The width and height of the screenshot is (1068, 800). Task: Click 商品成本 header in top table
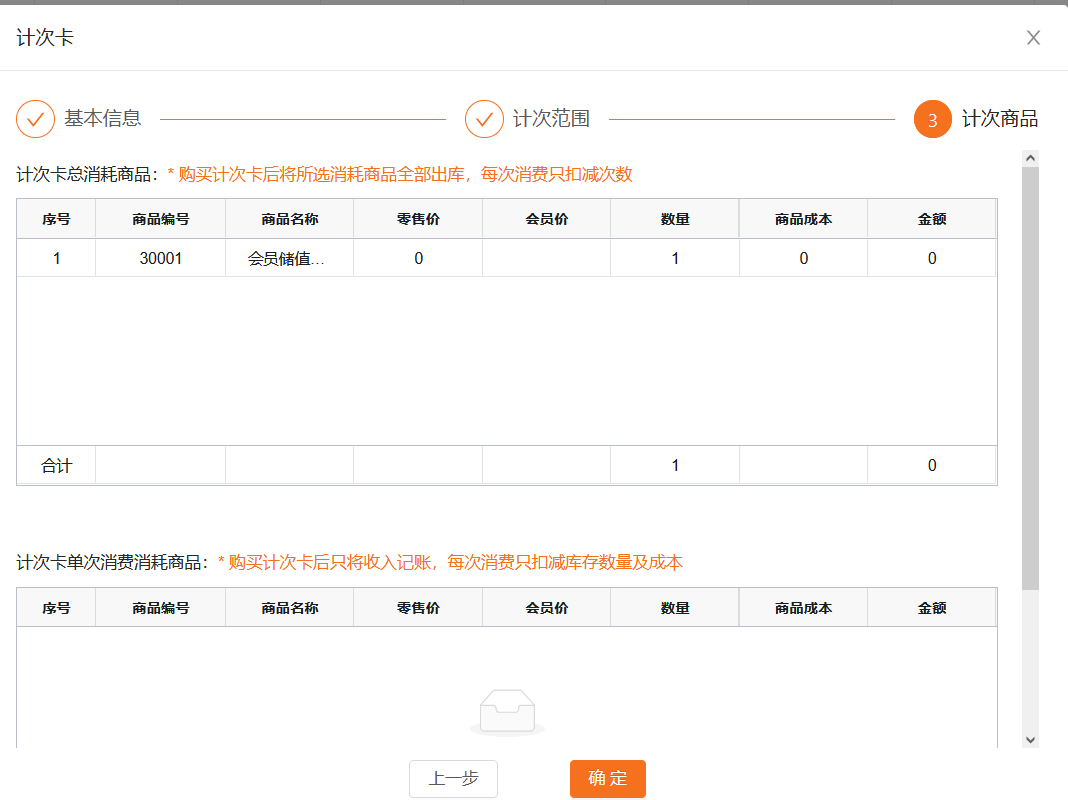coord(804,219)
